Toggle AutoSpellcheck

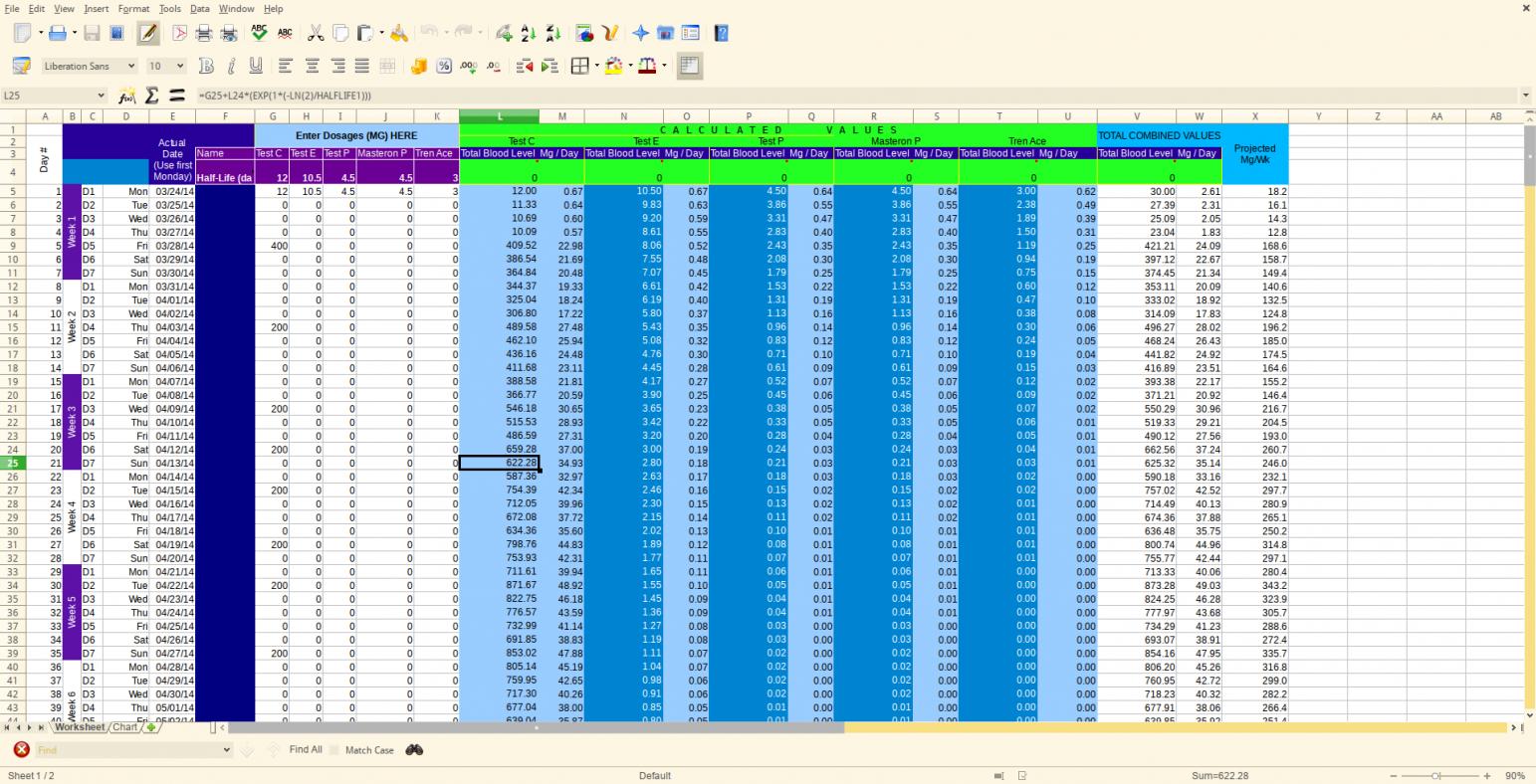285,33
